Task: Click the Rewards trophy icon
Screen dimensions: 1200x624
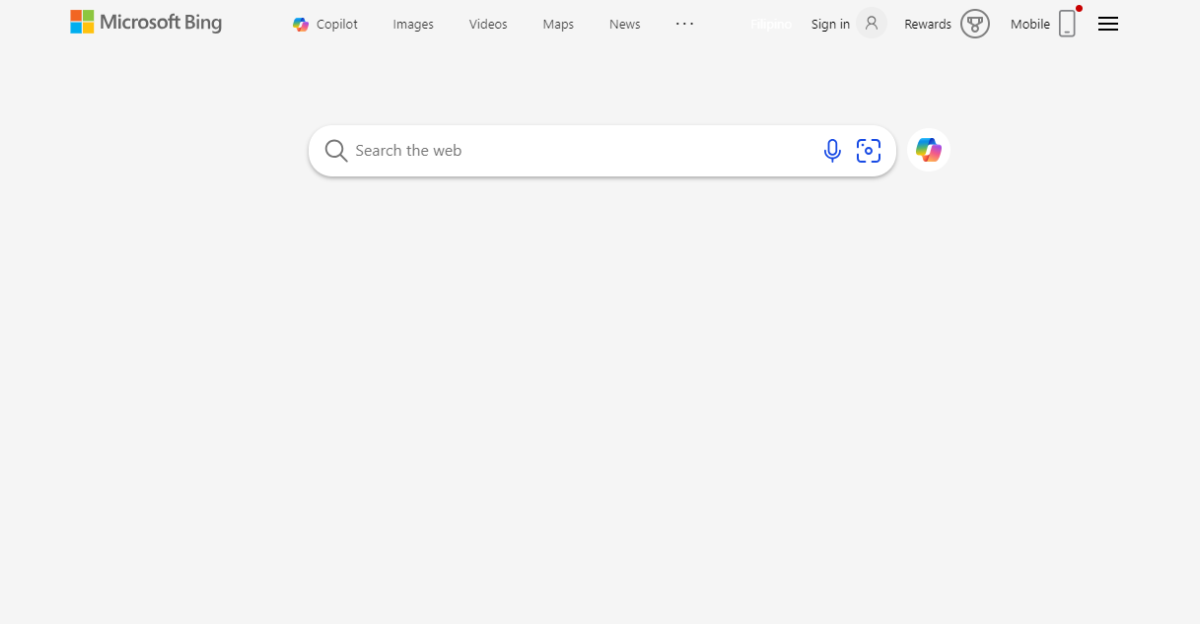Action: click(x=975, y=24)
